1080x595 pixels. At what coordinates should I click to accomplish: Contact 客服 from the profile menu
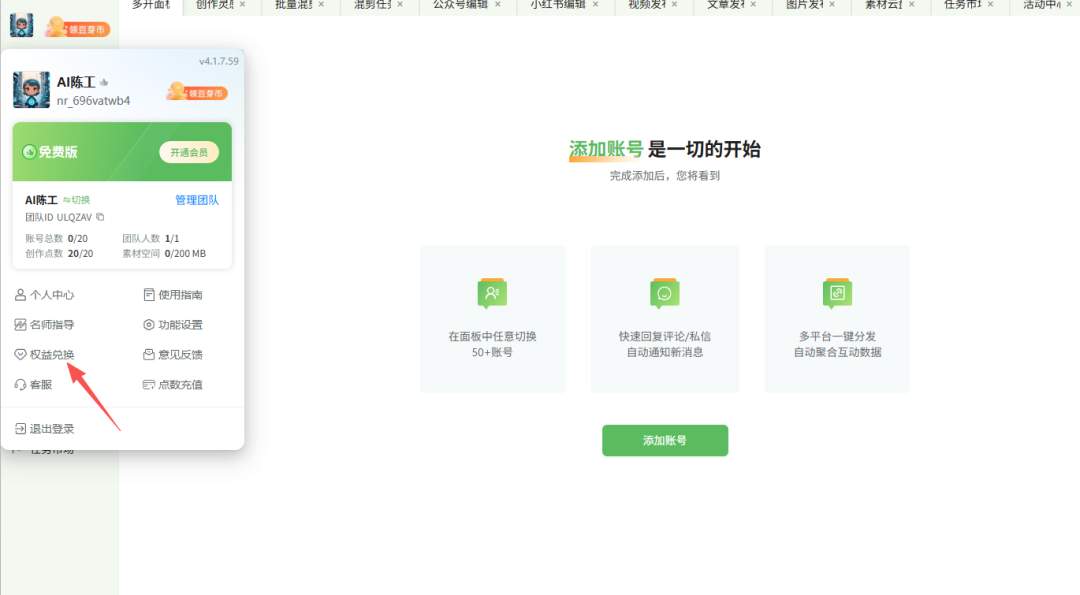(x=34, y=384)
